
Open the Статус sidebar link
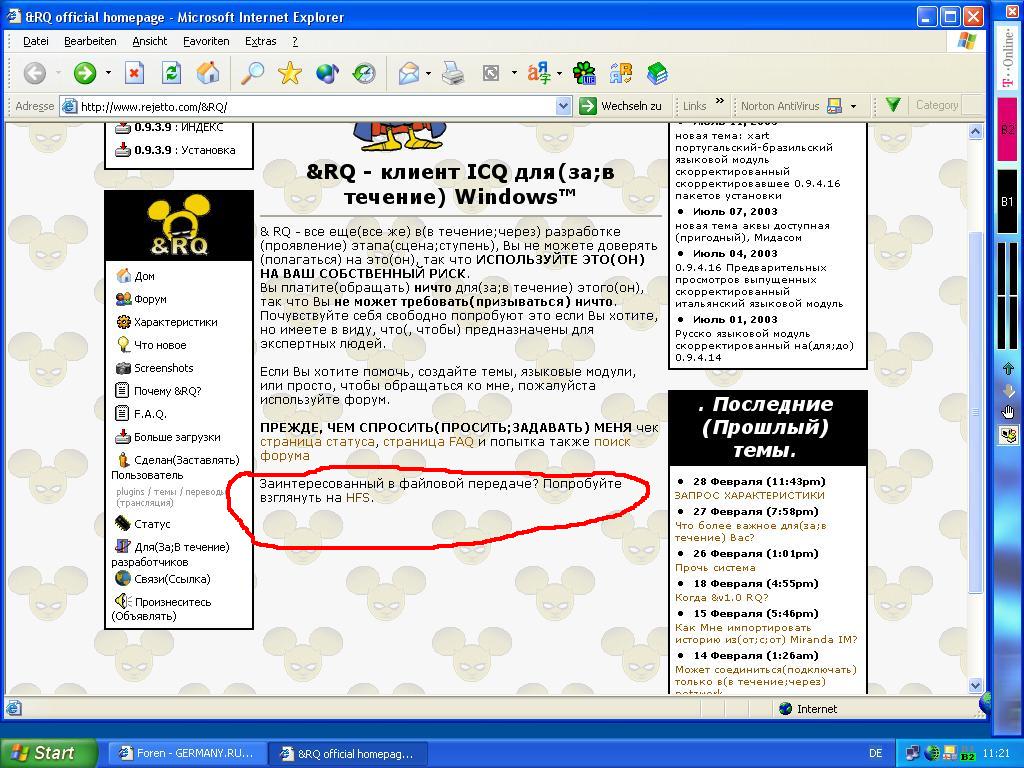point(152,524)
